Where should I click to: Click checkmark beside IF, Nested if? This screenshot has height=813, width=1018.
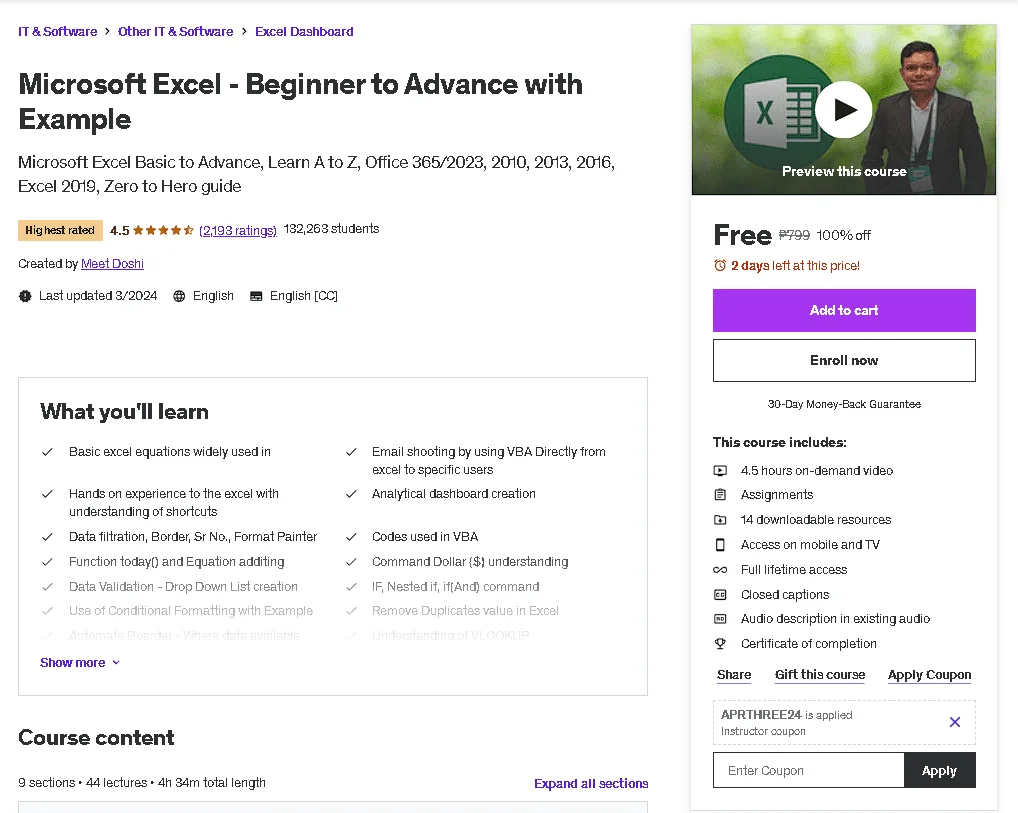coord(351,587)
